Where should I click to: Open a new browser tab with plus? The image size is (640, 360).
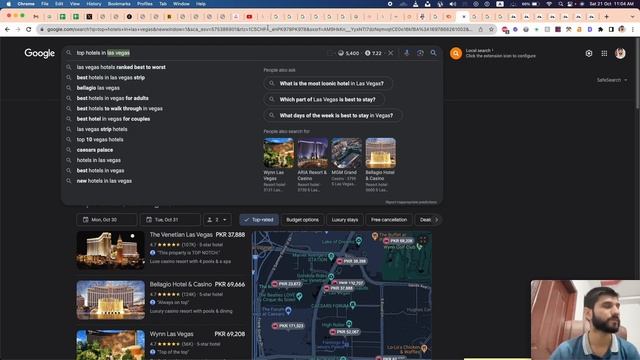coord(607,17)
